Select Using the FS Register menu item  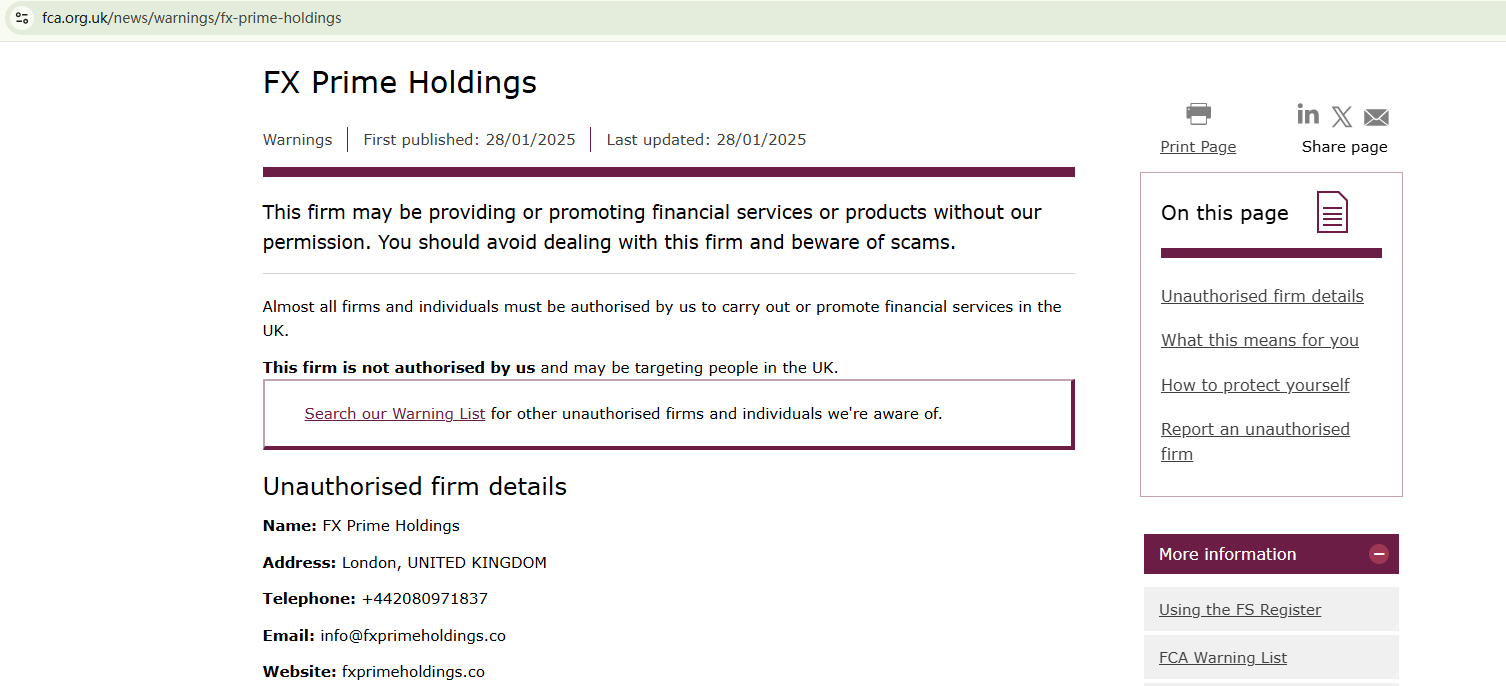(1240, 610)
